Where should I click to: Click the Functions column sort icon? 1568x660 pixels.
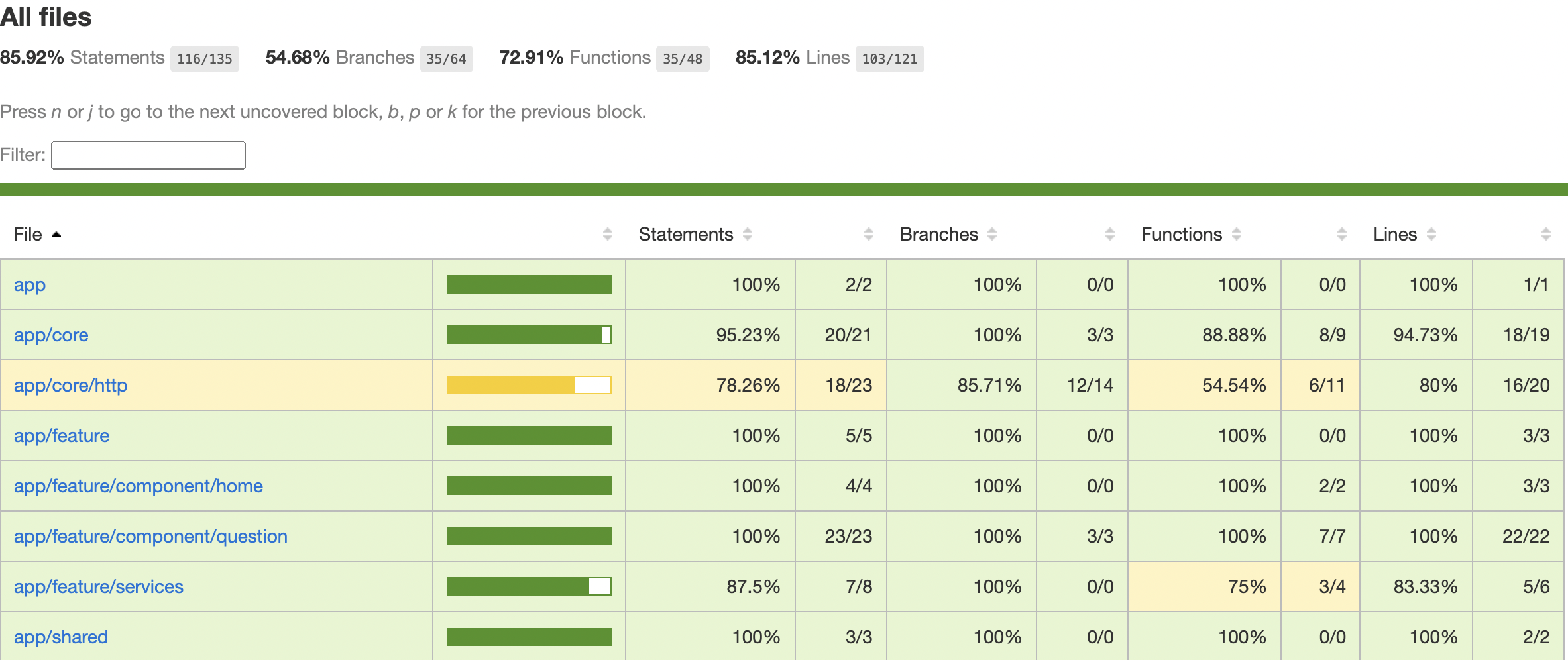[1237, 234]
